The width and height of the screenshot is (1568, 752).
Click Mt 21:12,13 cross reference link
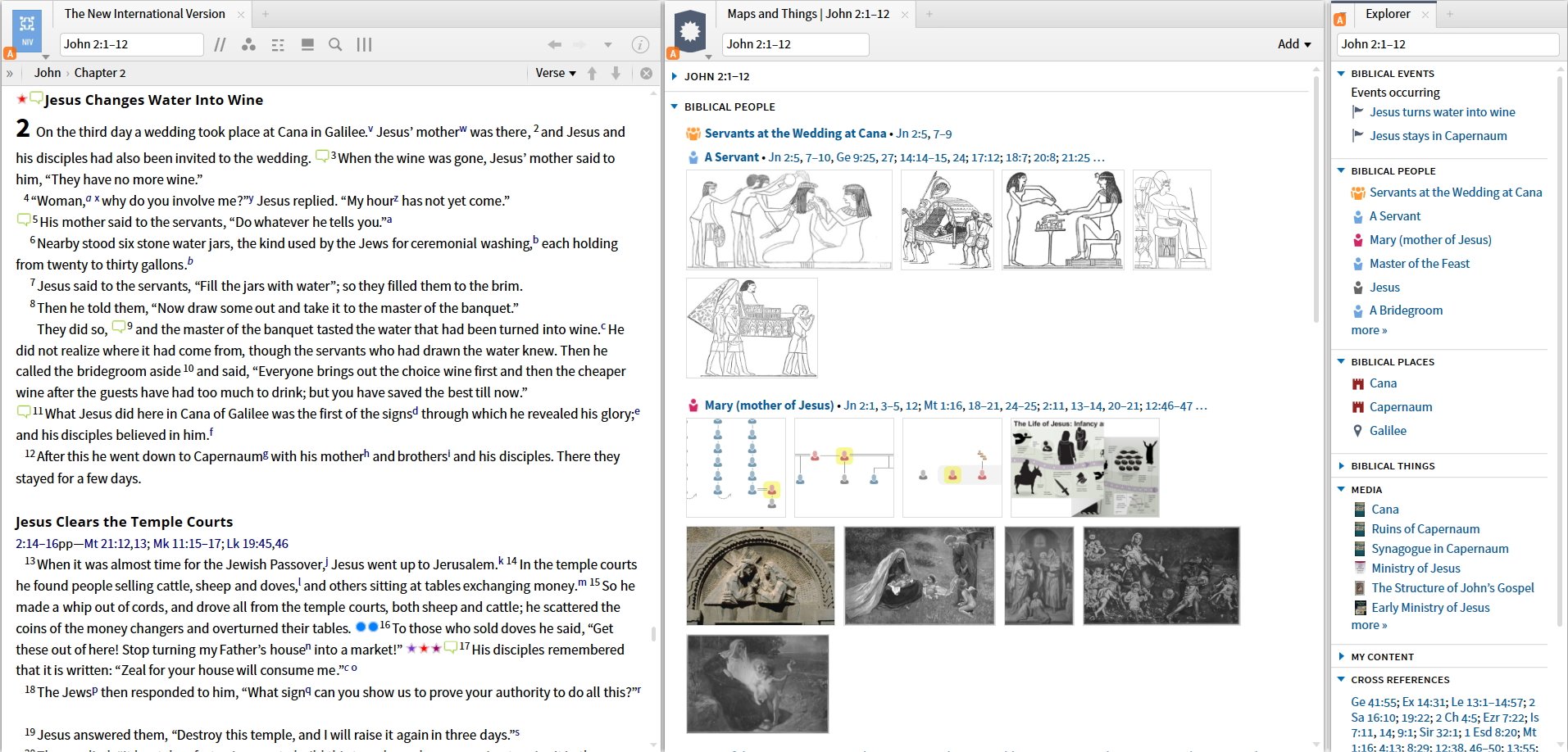coord(116,543)
